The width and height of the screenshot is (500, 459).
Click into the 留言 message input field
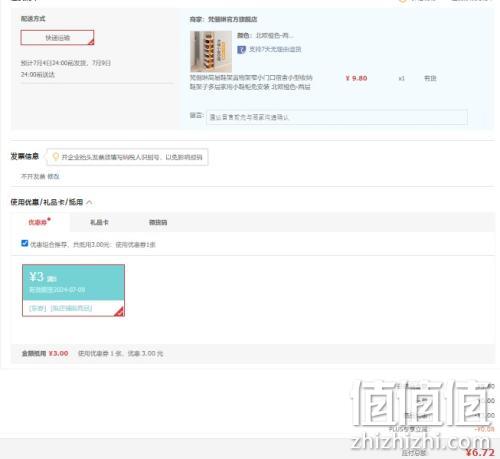click(x=337, y=117)
